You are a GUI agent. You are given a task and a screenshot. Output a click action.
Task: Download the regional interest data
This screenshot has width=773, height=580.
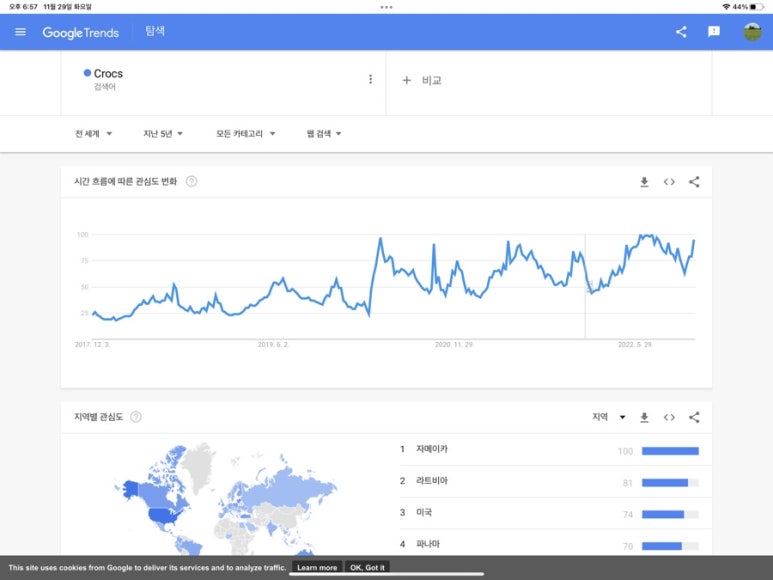point(644,417)
